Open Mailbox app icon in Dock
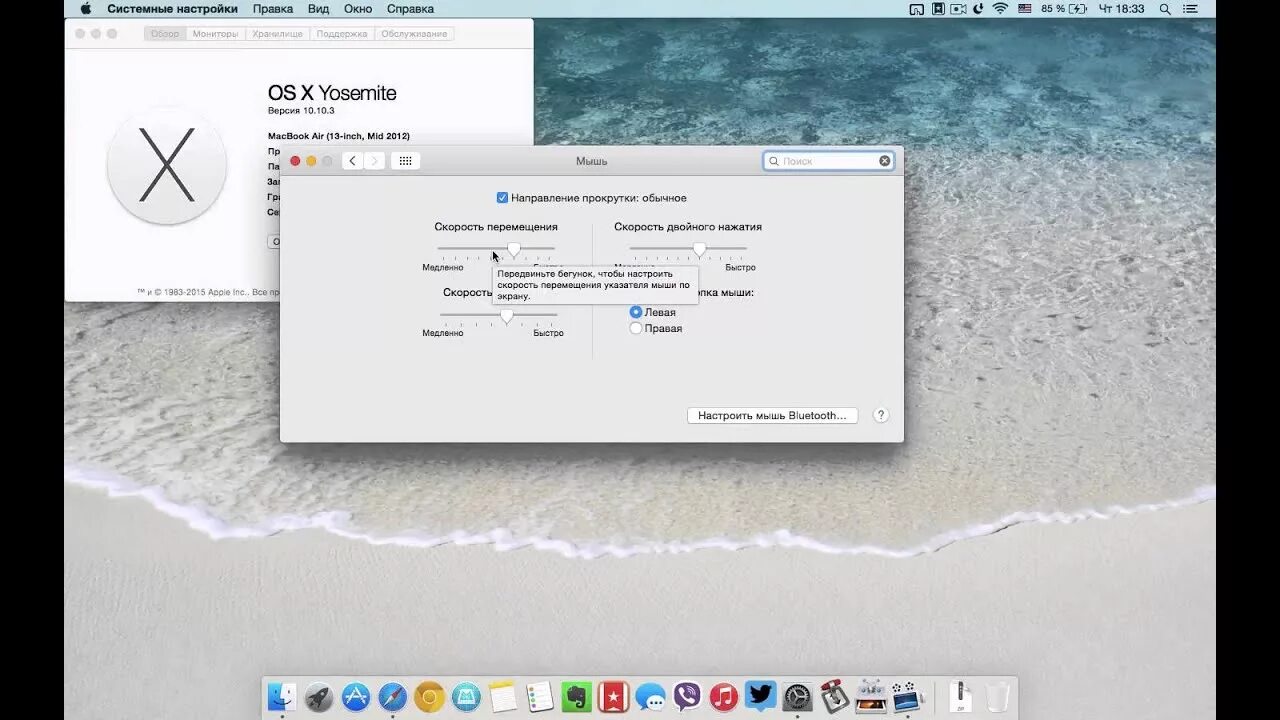This screenshot has height=720, width=1280. 466,696
